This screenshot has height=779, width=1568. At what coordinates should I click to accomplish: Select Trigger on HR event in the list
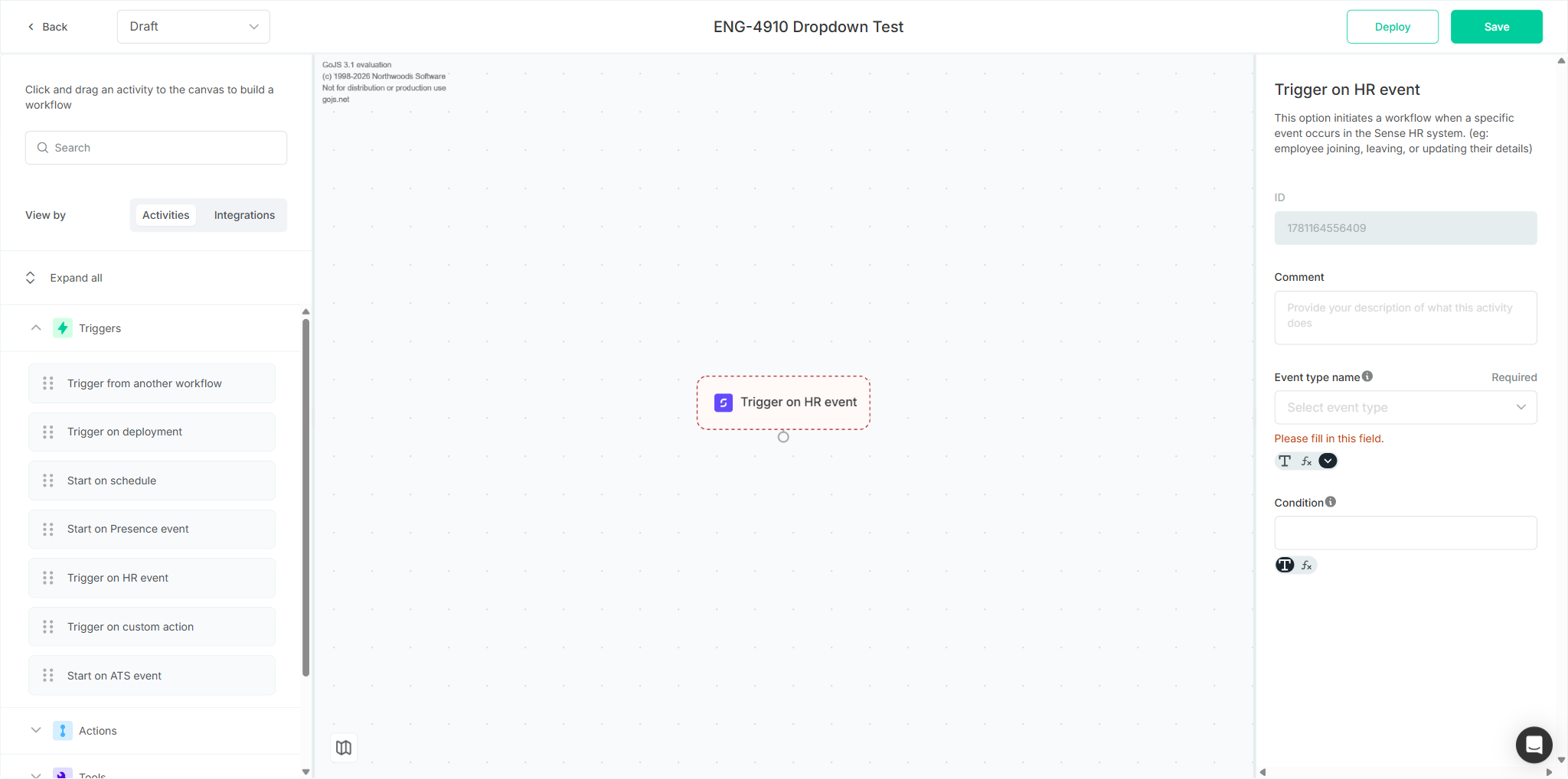point(152,578)
